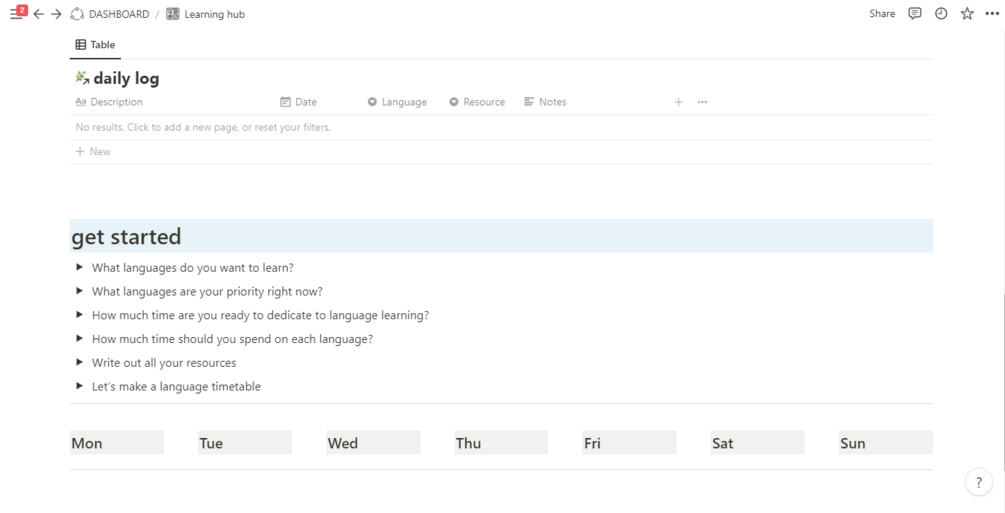The image size is (1005, 513).
Task: Open the page options ellipsis menu
Action: point(992,14)
